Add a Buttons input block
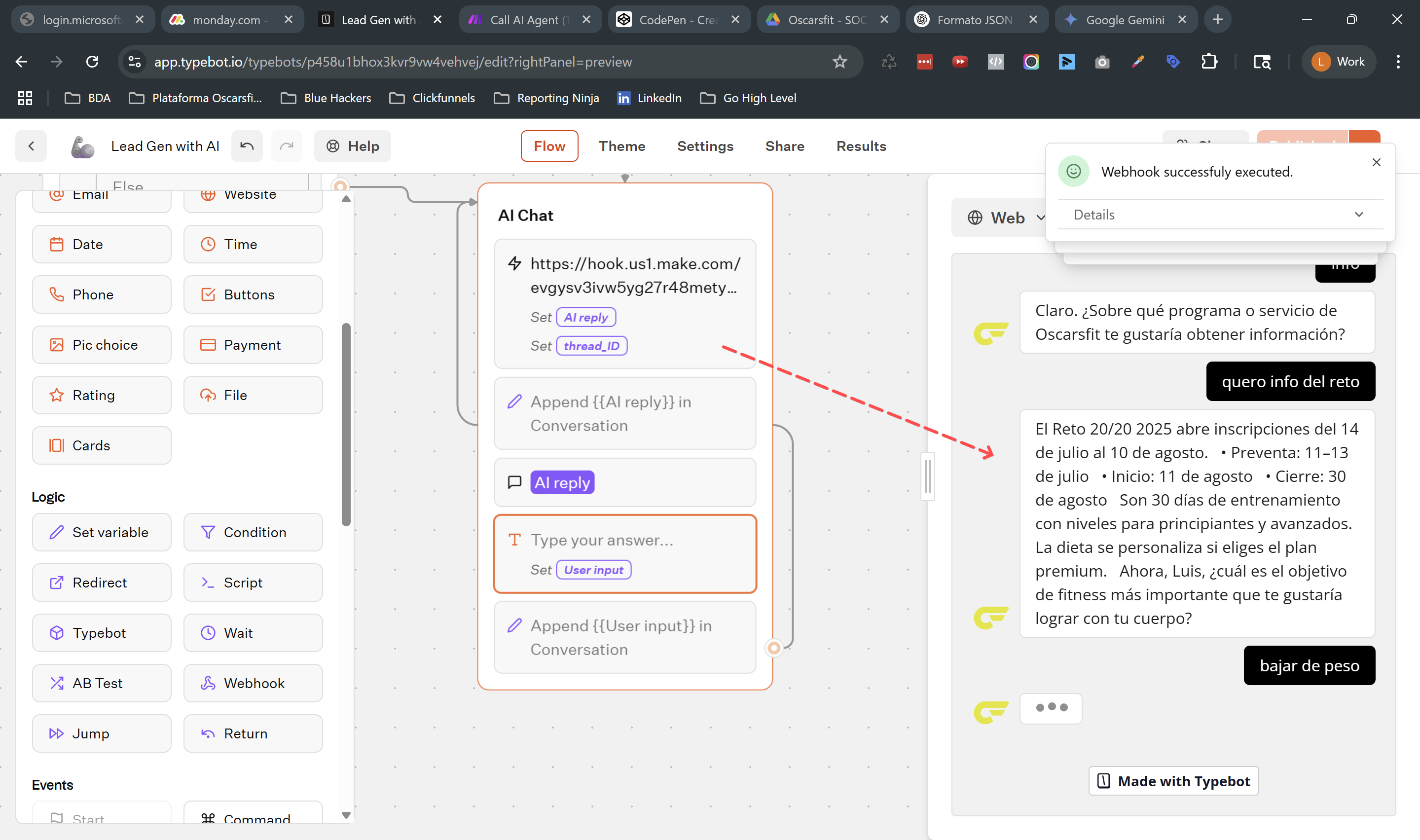 253,294
